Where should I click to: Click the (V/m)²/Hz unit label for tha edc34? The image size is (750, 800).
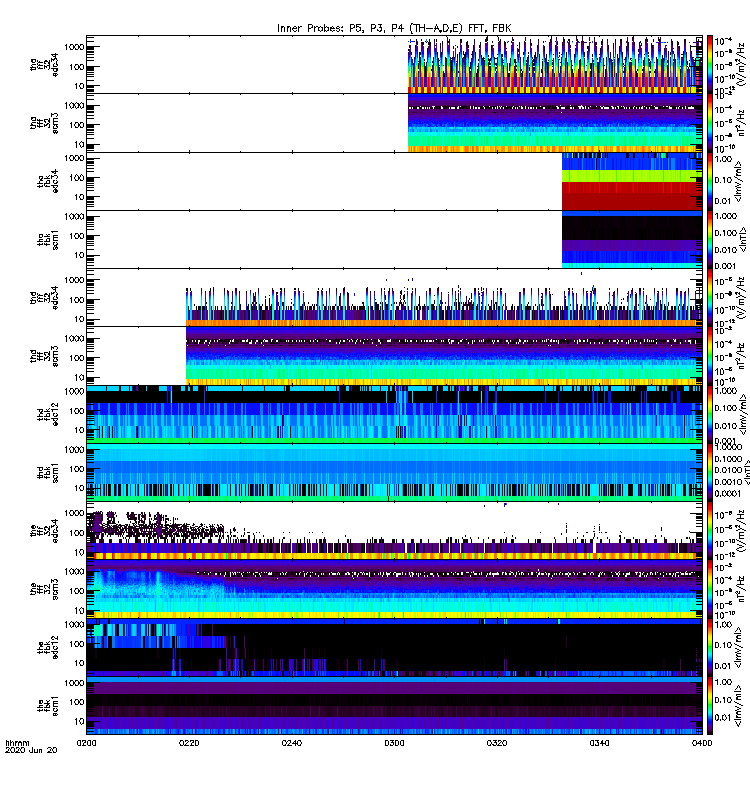click(x=741, y=64)
